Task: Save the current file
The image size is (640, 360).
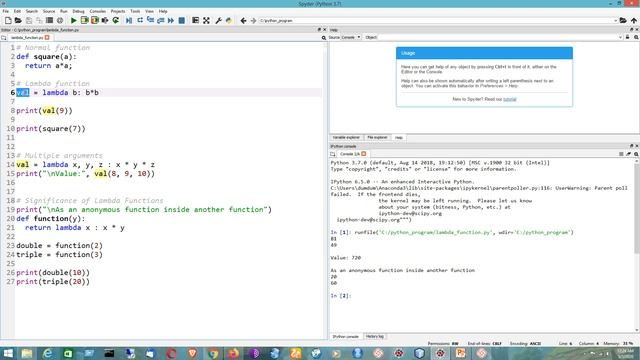Action: point(29,20)
